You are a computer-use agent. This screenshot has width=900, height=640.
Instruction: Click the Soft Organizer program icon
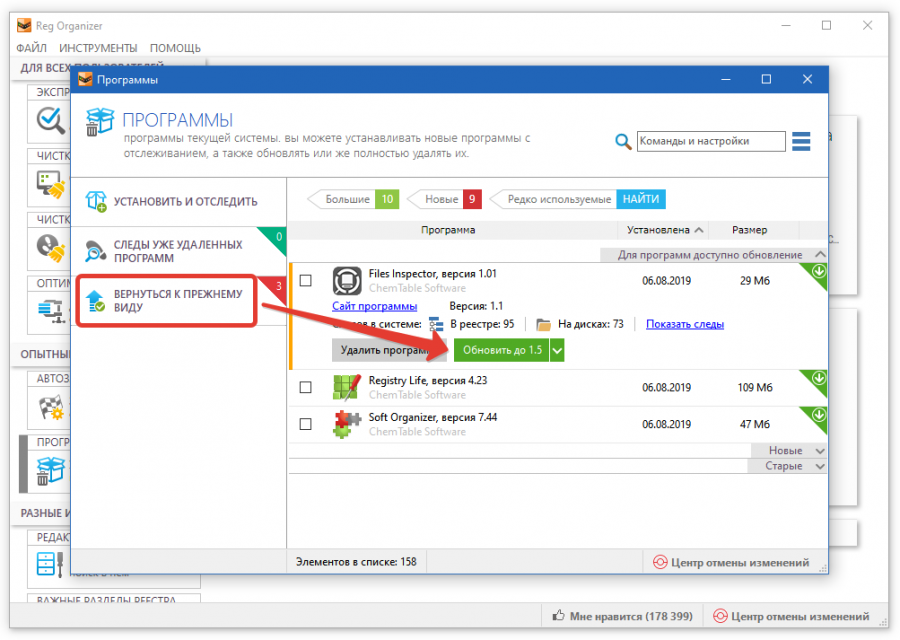click(346, 424)
